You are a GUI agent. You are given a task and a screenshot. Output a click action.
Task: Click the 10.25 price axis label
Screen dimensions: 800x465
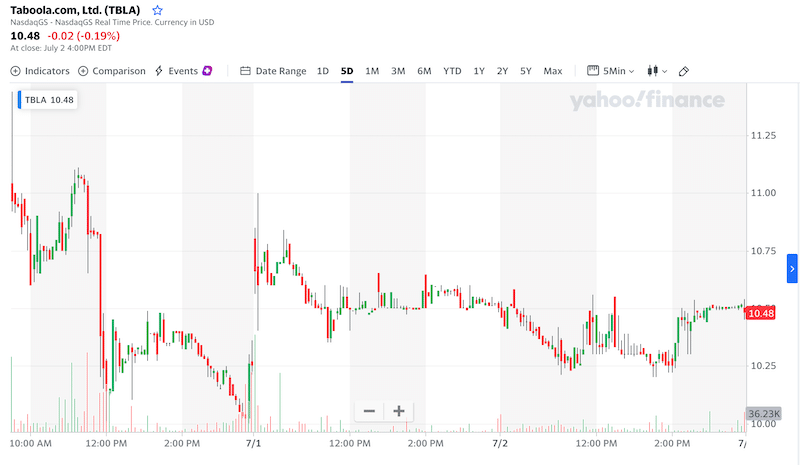click(763, 365)
